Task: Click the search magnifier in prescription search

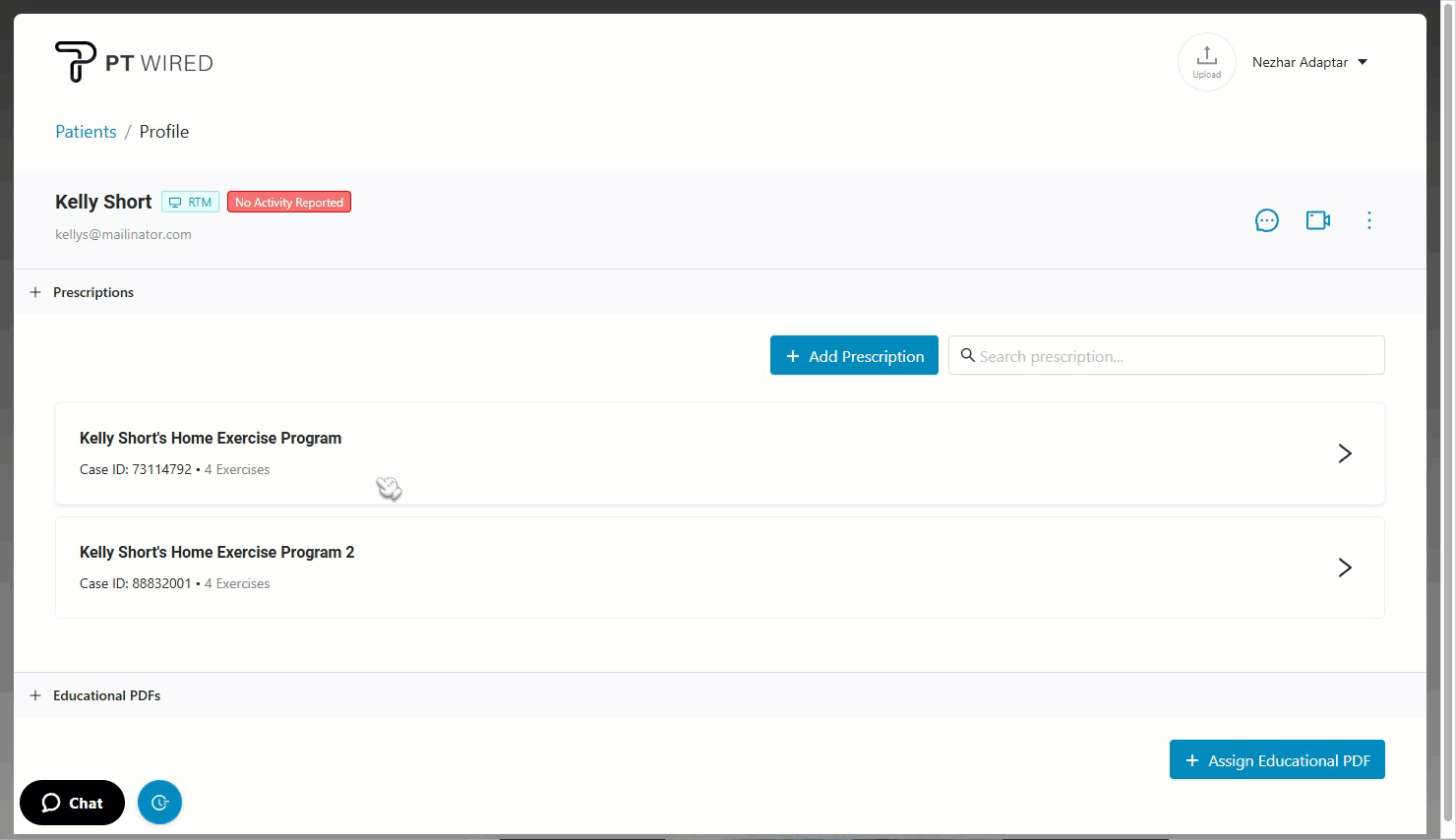Action: pos(968,355)
